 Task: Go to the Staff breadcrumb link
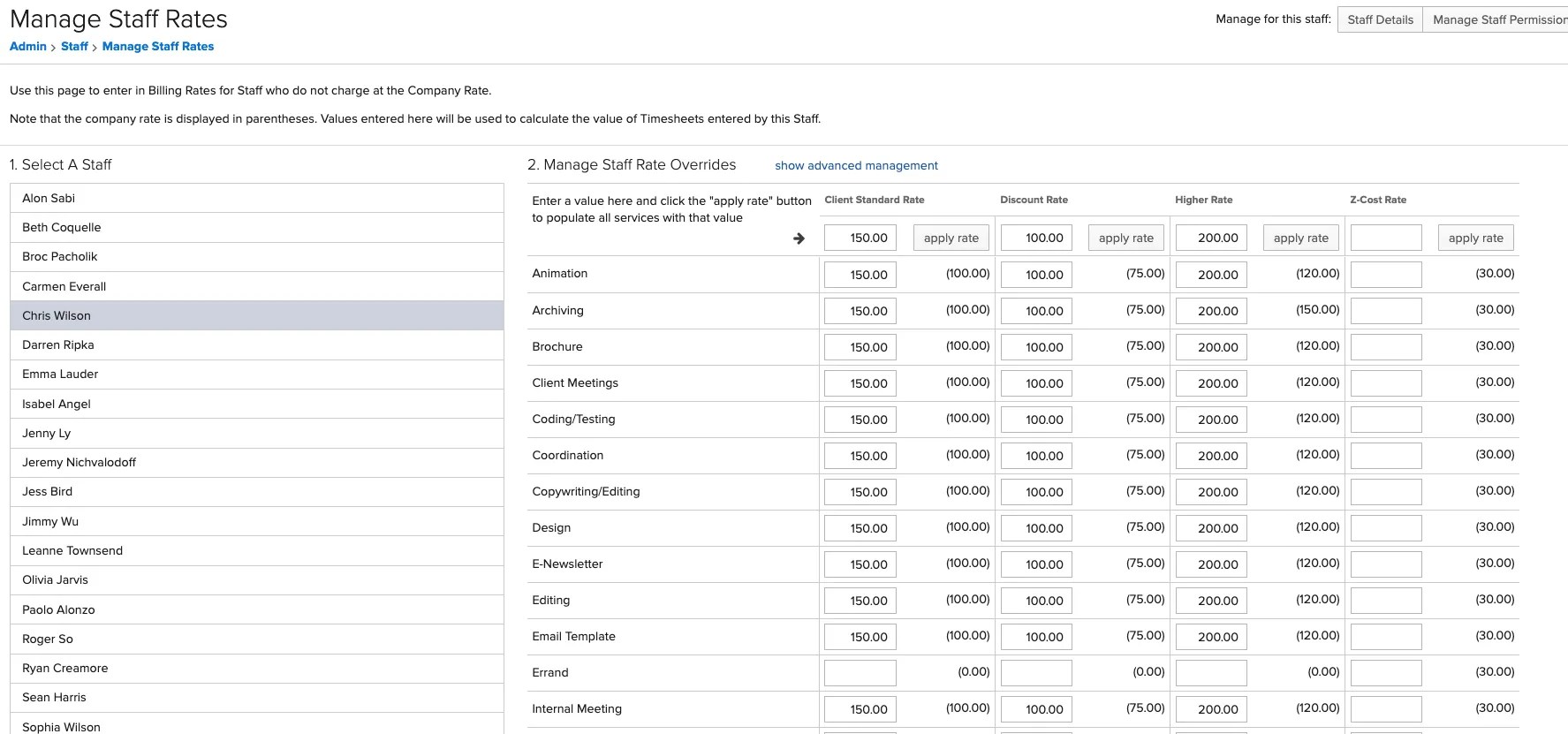(x=74, y=46)
